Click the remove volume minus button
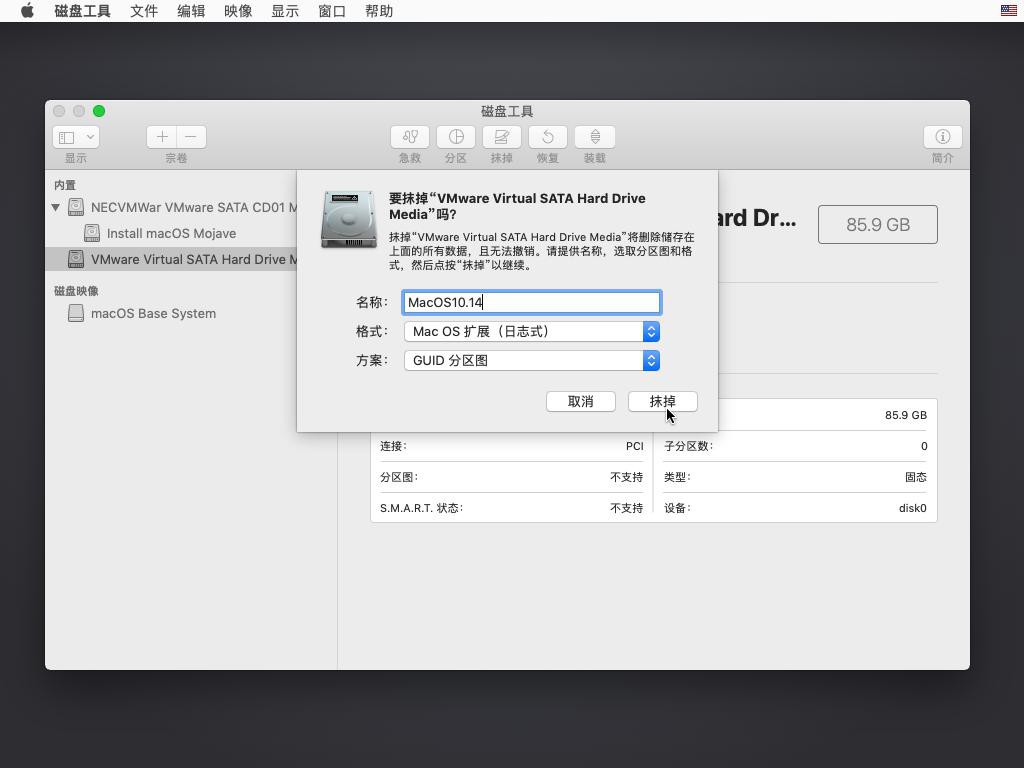This screenshot has height=768, width=1024. [191, 136]
